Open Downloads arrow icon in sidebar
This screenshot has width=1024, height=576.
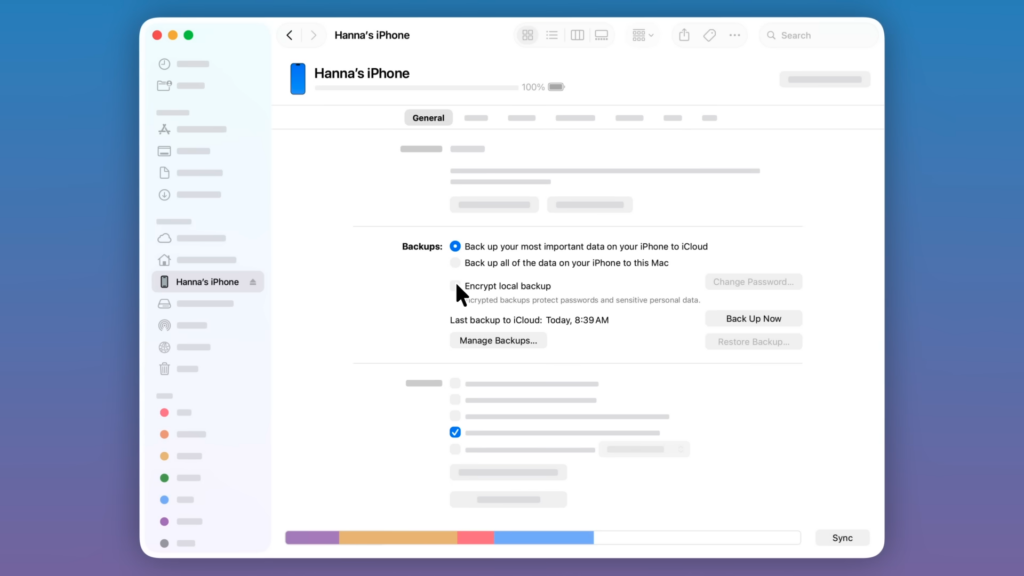click(165, 195)
